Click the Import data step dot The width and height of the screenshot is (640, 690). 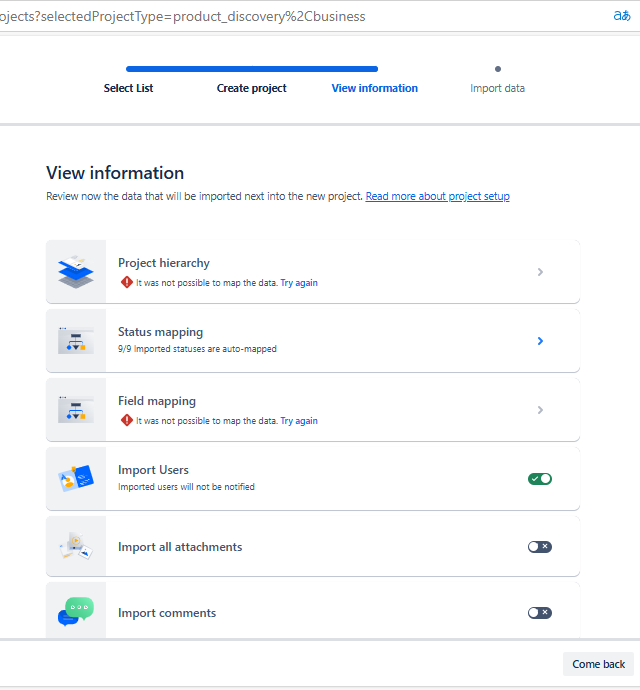[498, 69]
